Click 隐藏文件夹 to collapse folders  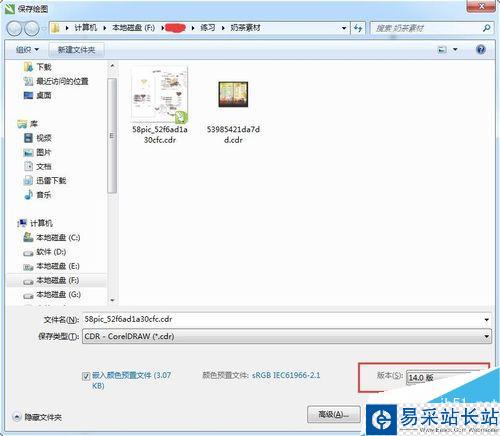37,417
